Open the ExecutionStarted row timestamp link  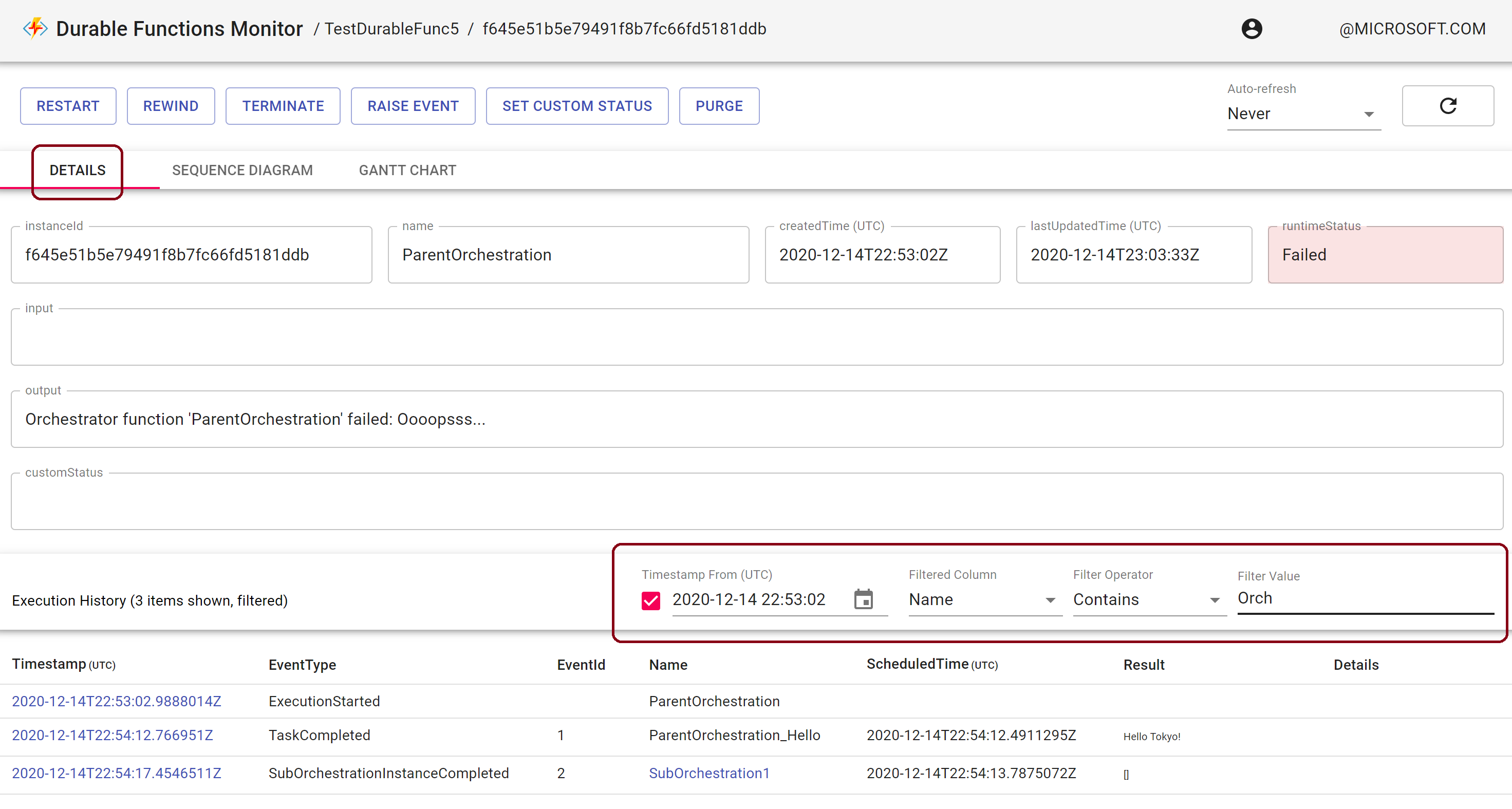pos(116,701)
